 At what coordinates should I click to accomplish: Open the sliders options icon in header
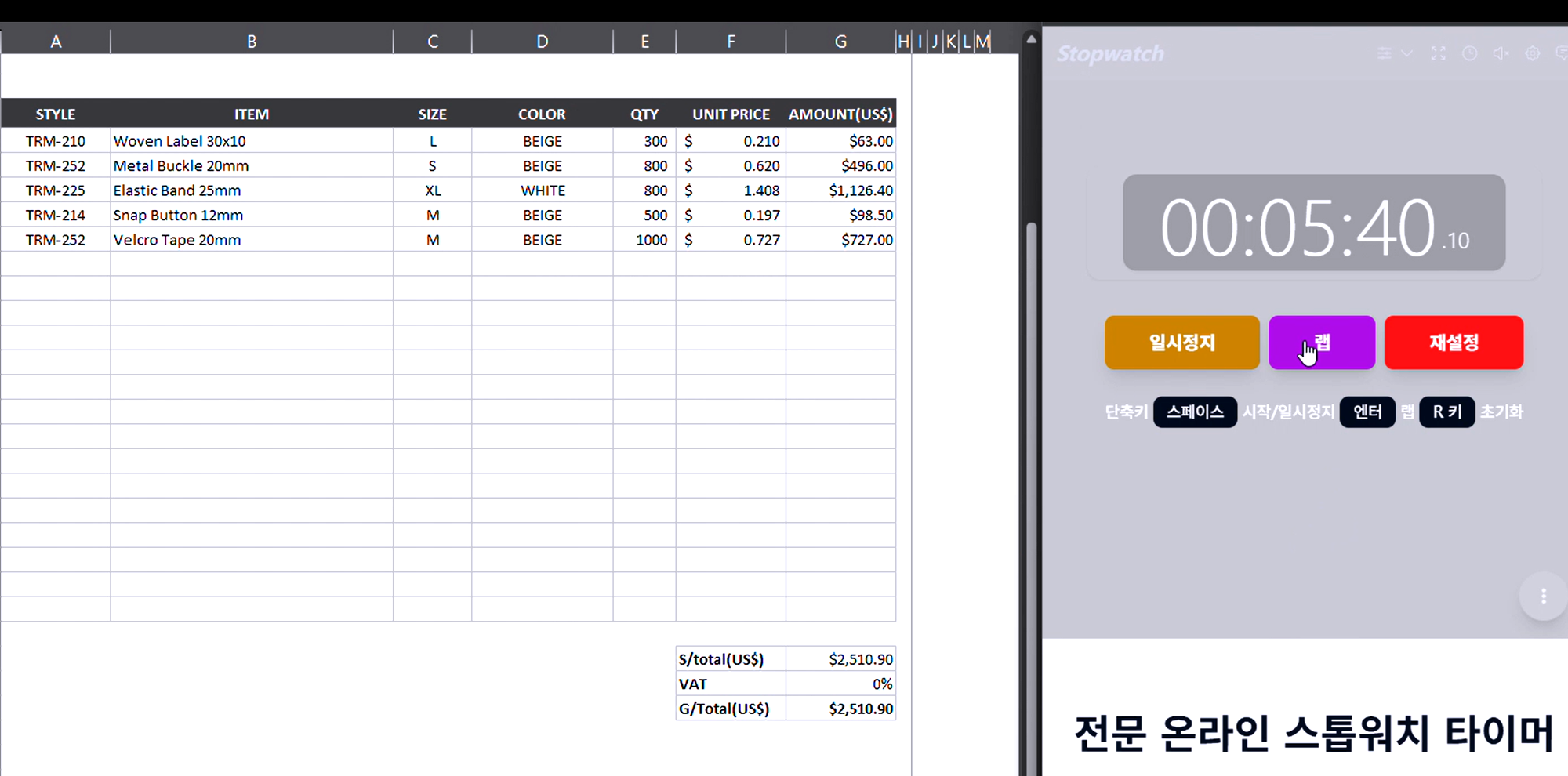click(1385, 53)
